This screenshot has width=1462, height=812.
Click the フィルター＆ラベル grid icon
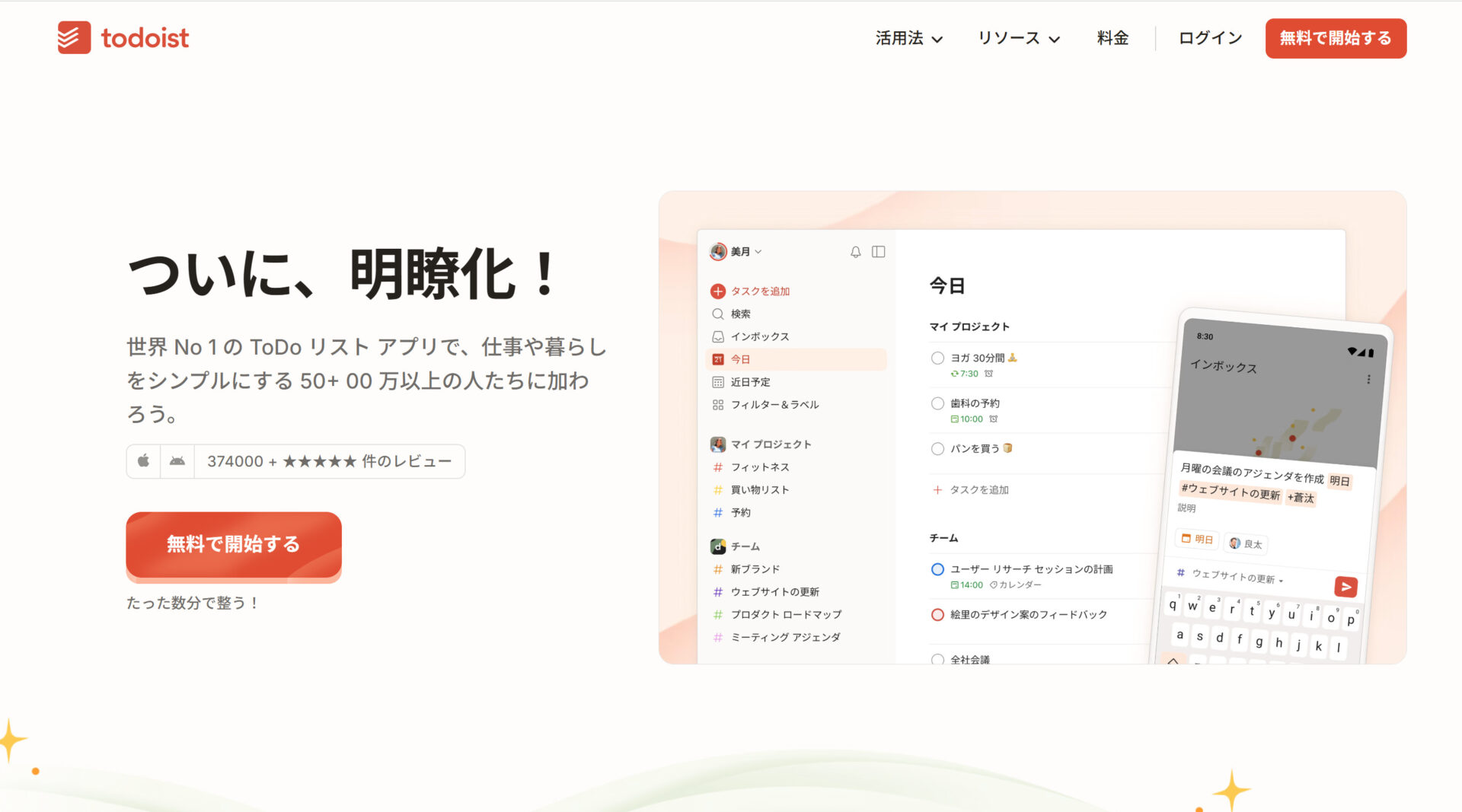pyautogui.click(x=717, y=404)
